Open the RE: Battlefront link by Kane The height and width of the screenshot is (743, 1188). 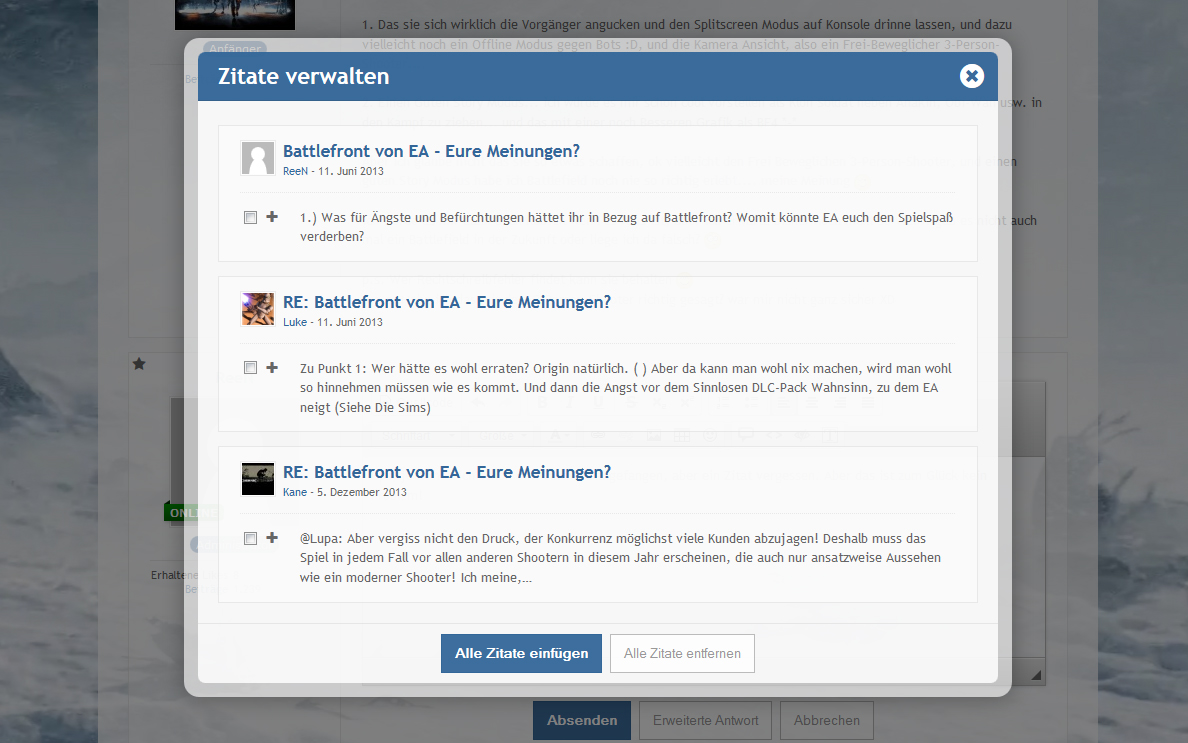coord(447,472)
